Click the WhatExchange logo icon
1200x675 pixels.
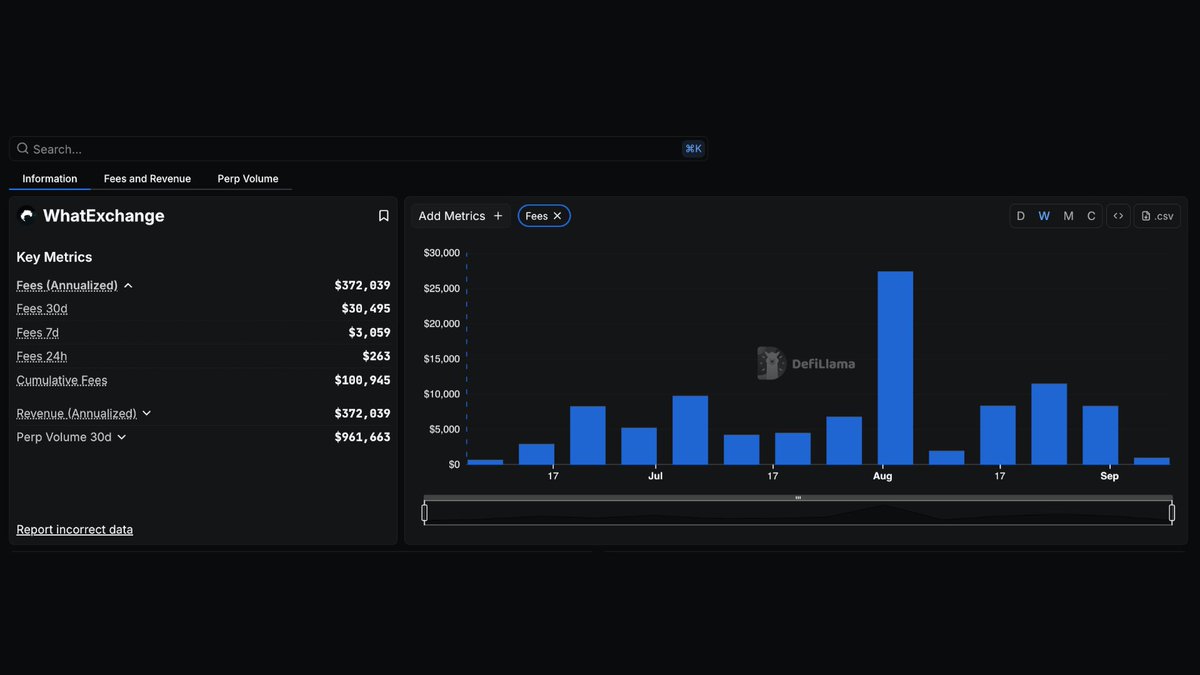27,215
